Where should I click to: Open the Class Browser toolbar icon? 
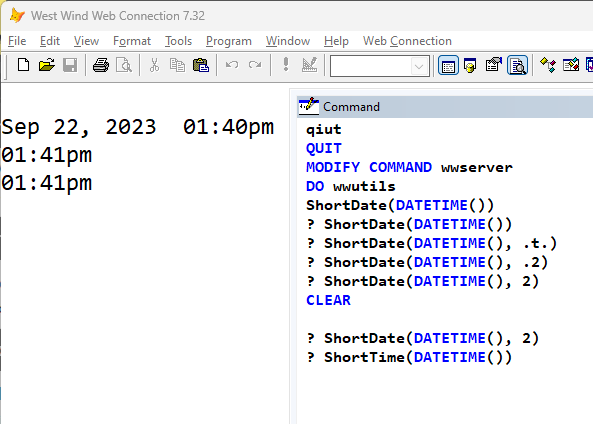pyautogui.click(x=548, y=65)
